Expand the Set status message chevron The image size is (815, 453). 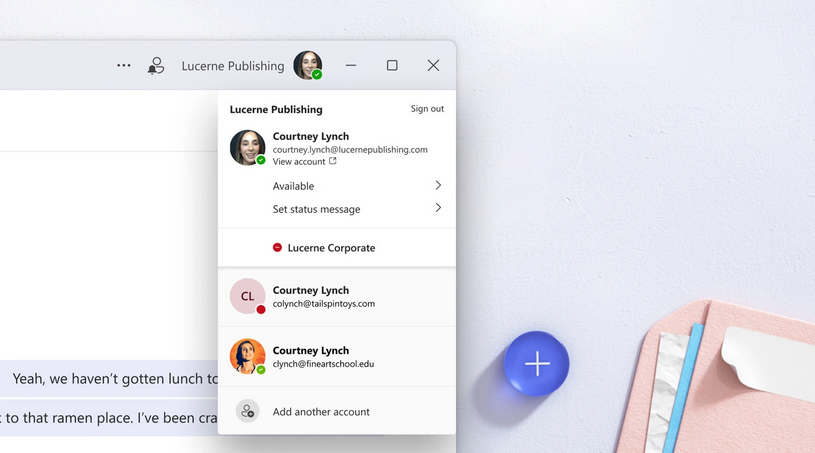[x=438, y=208]
